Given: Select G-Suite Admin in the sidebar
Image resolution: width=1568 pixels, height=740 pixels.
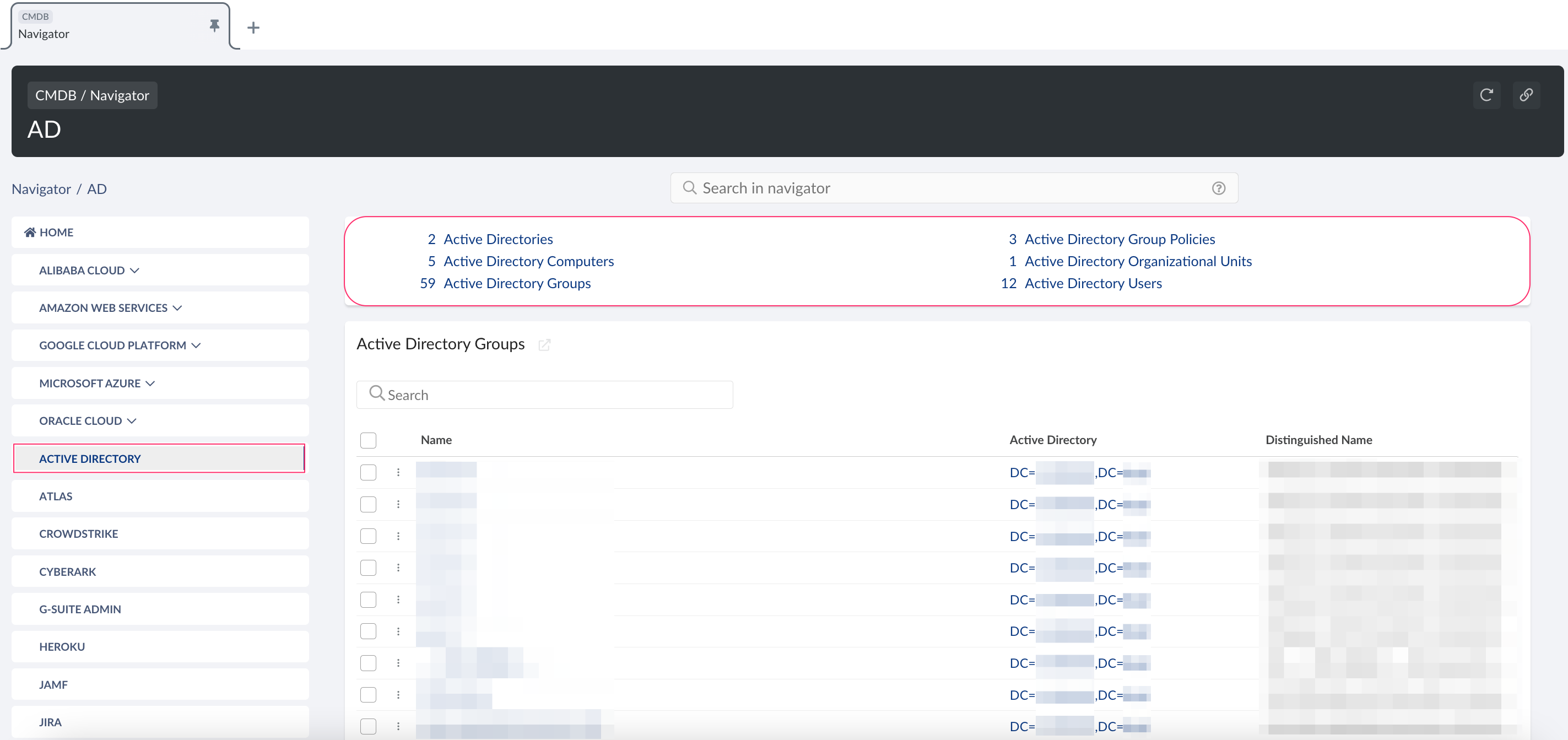Looking at the screenshot, I should point(160,609).
